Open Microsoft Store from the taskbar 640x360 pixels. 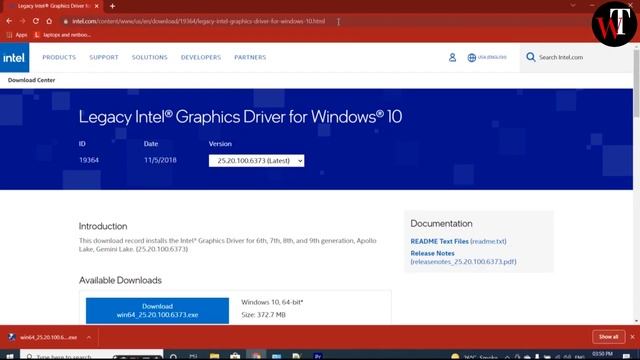click(x=235, y=356)
